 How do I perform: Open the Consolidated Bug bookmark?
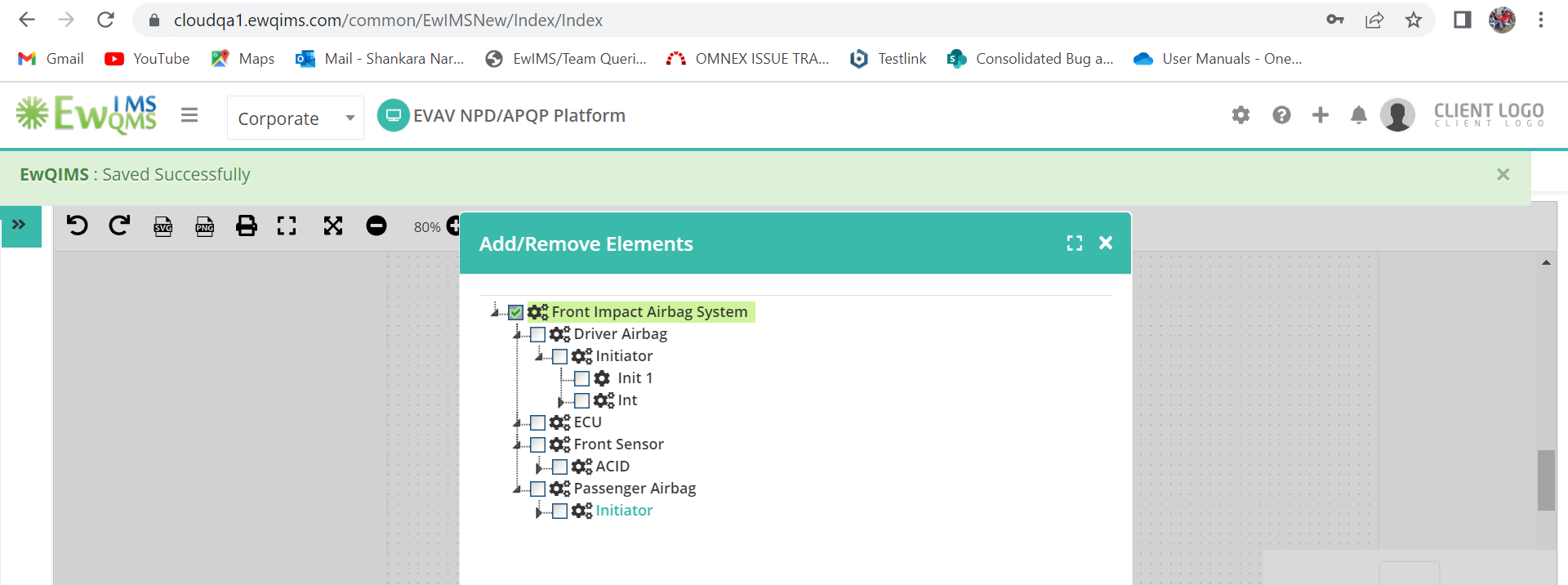[1030, 59]
